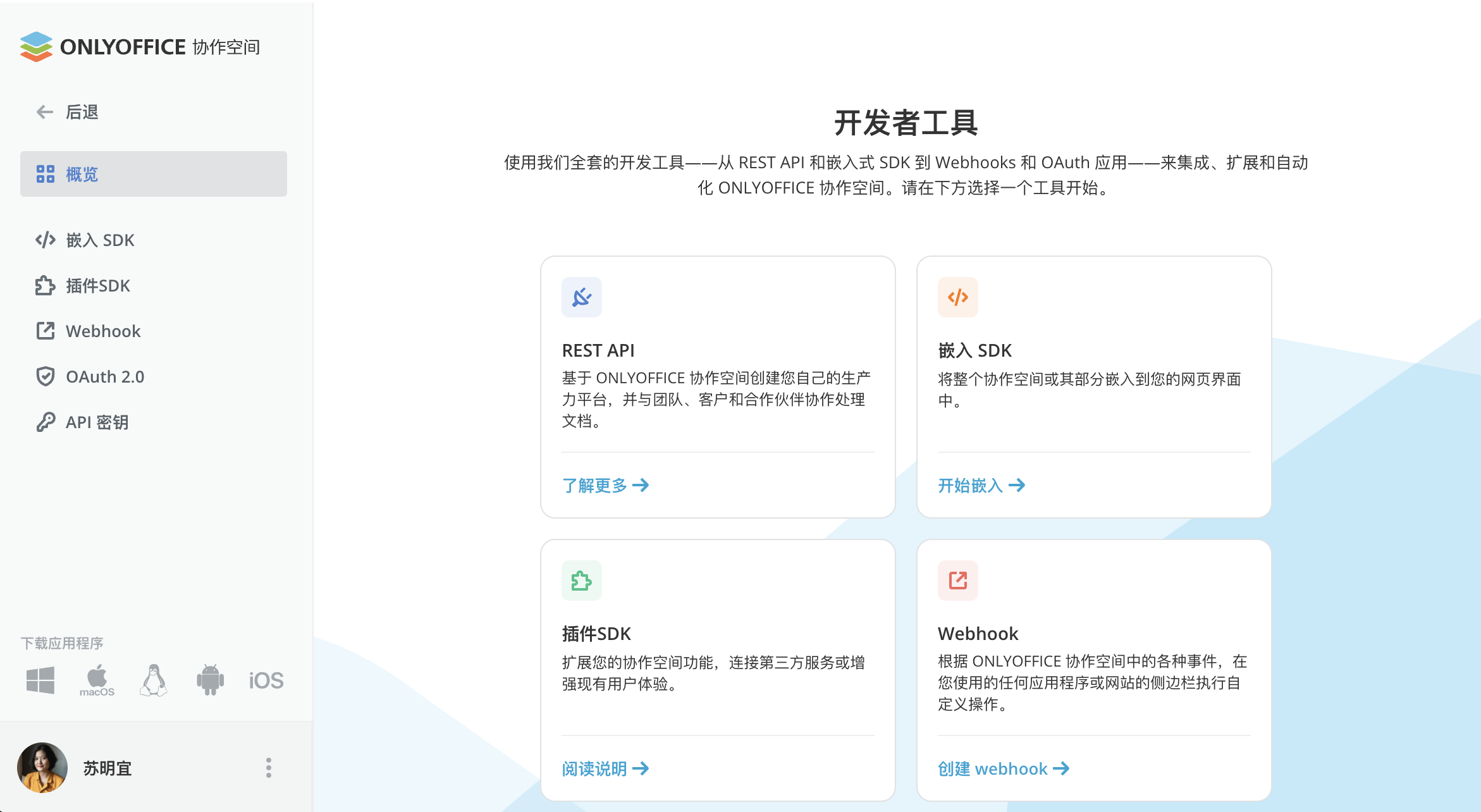Download the iOS app
The width and height of the screenshot is (1481, 812).
click(266, 680)
